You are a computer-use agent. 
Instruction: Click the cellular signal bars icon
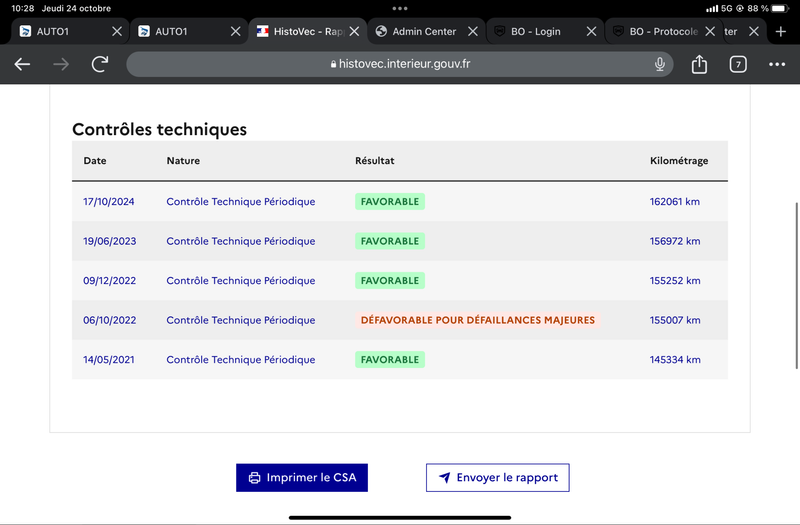coord(712,8)
